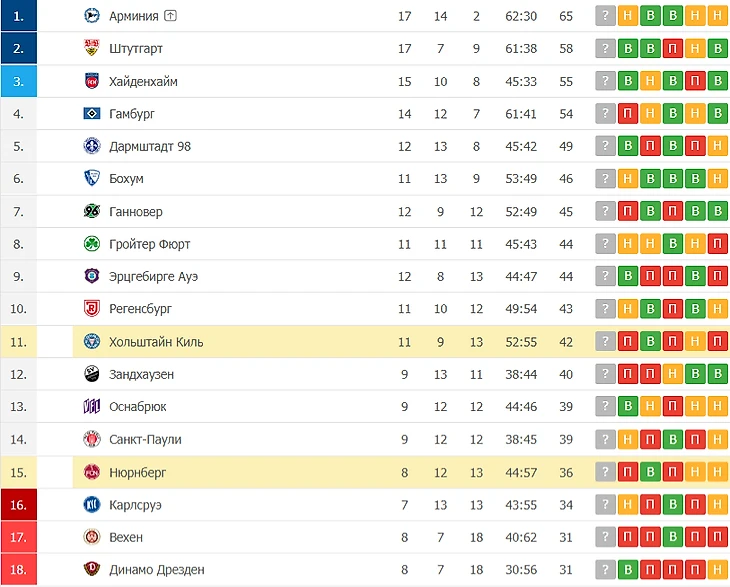Click the gray question mark box for Бохум

[605, 179]
